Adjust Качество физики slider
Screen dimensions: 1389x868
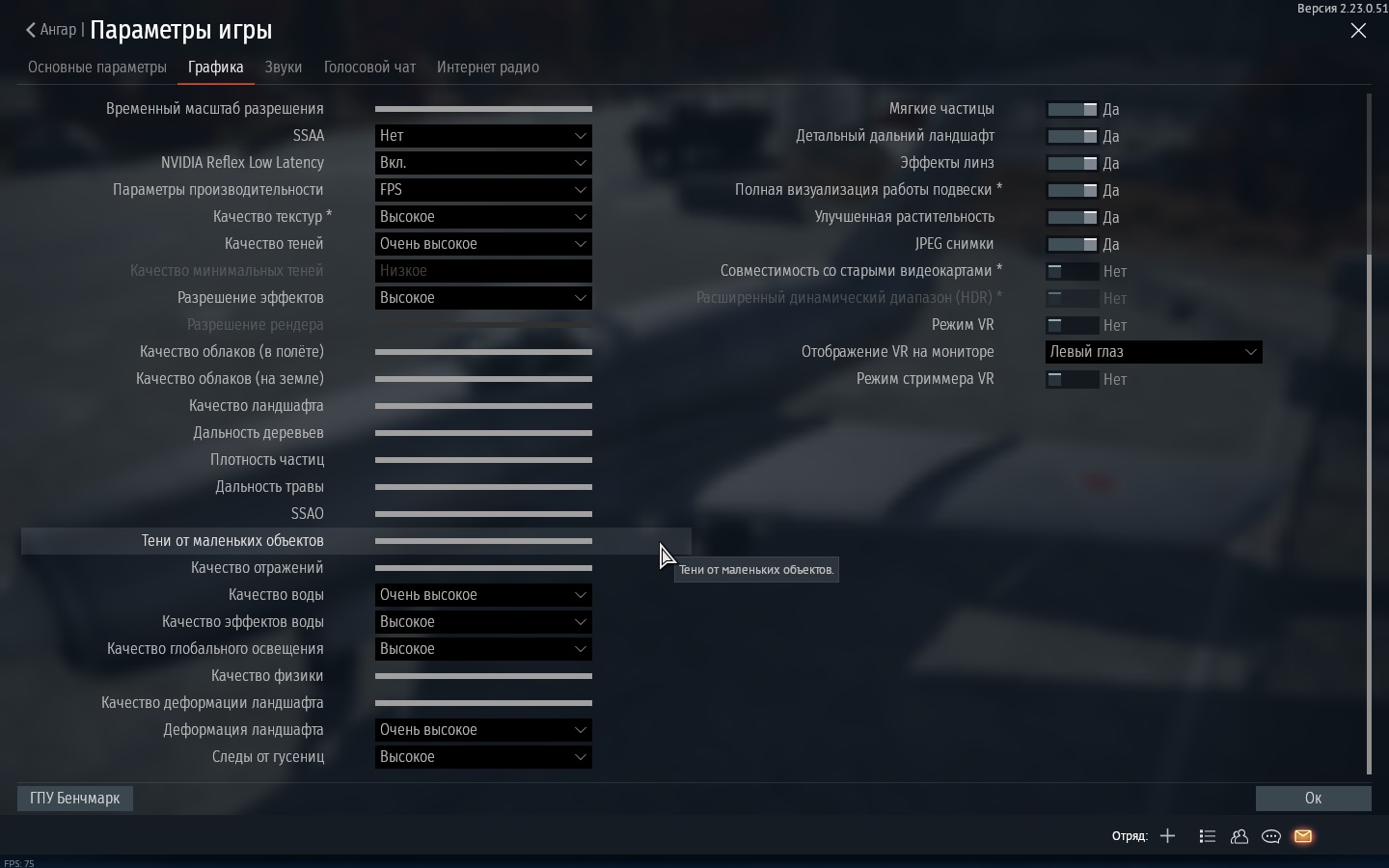click(x=483, y=676)
